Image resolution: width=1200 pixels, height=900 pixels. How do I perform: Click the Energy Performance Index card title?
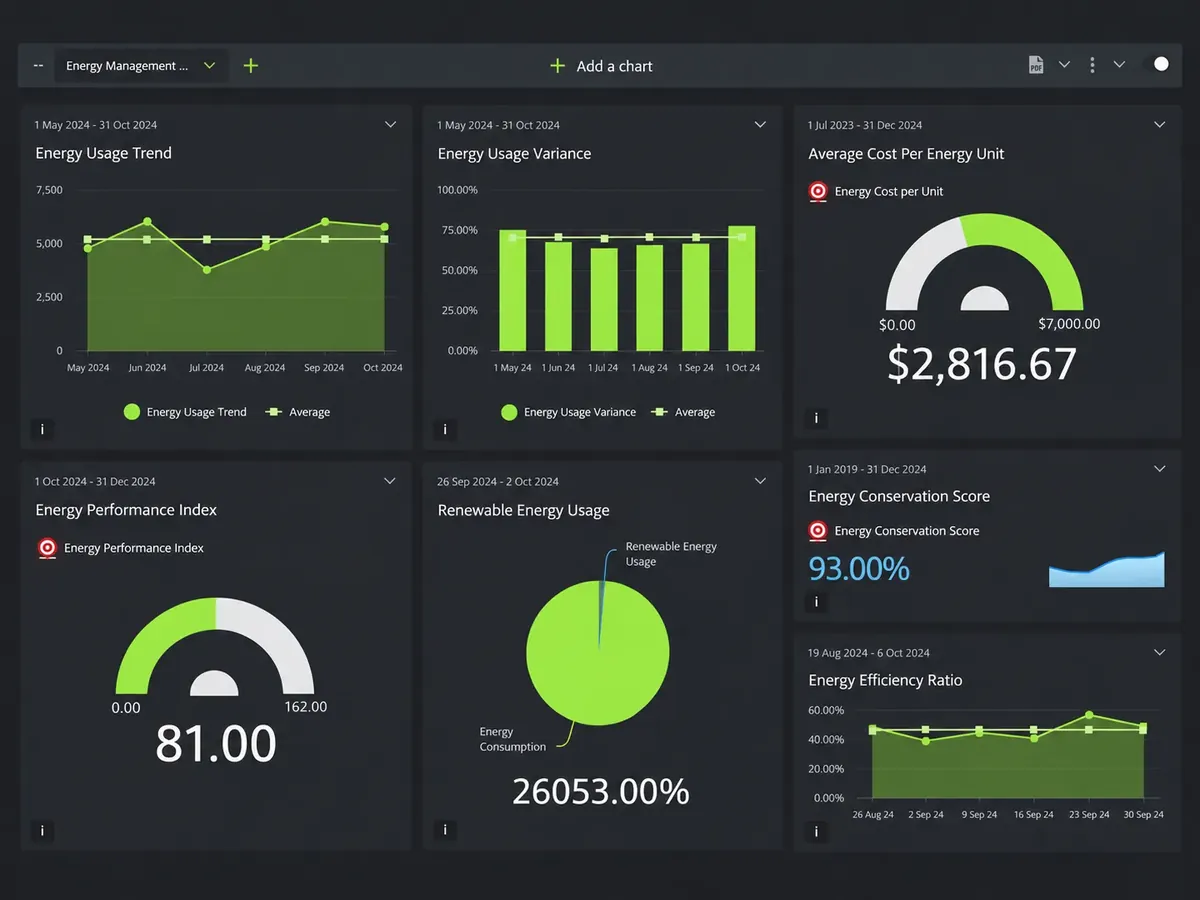tap(126, 510)
